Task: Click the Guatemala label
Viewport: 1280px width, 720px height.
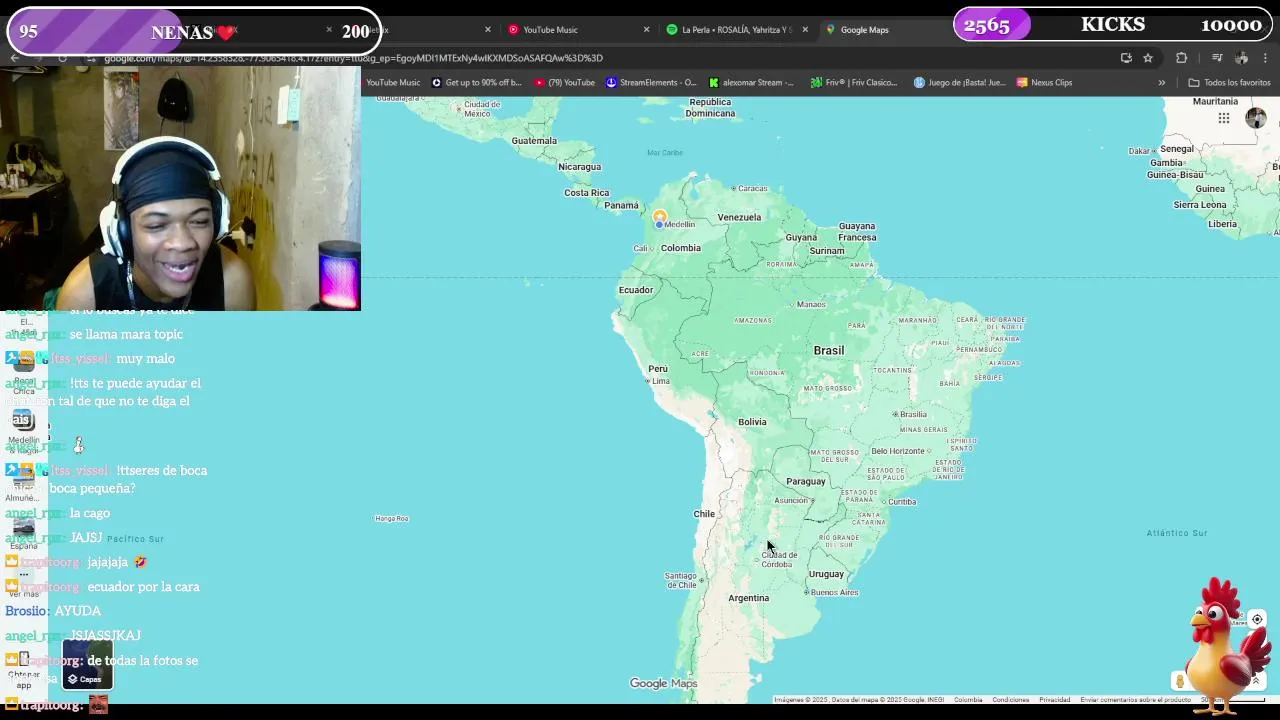Action: click(x=534, y=141)
